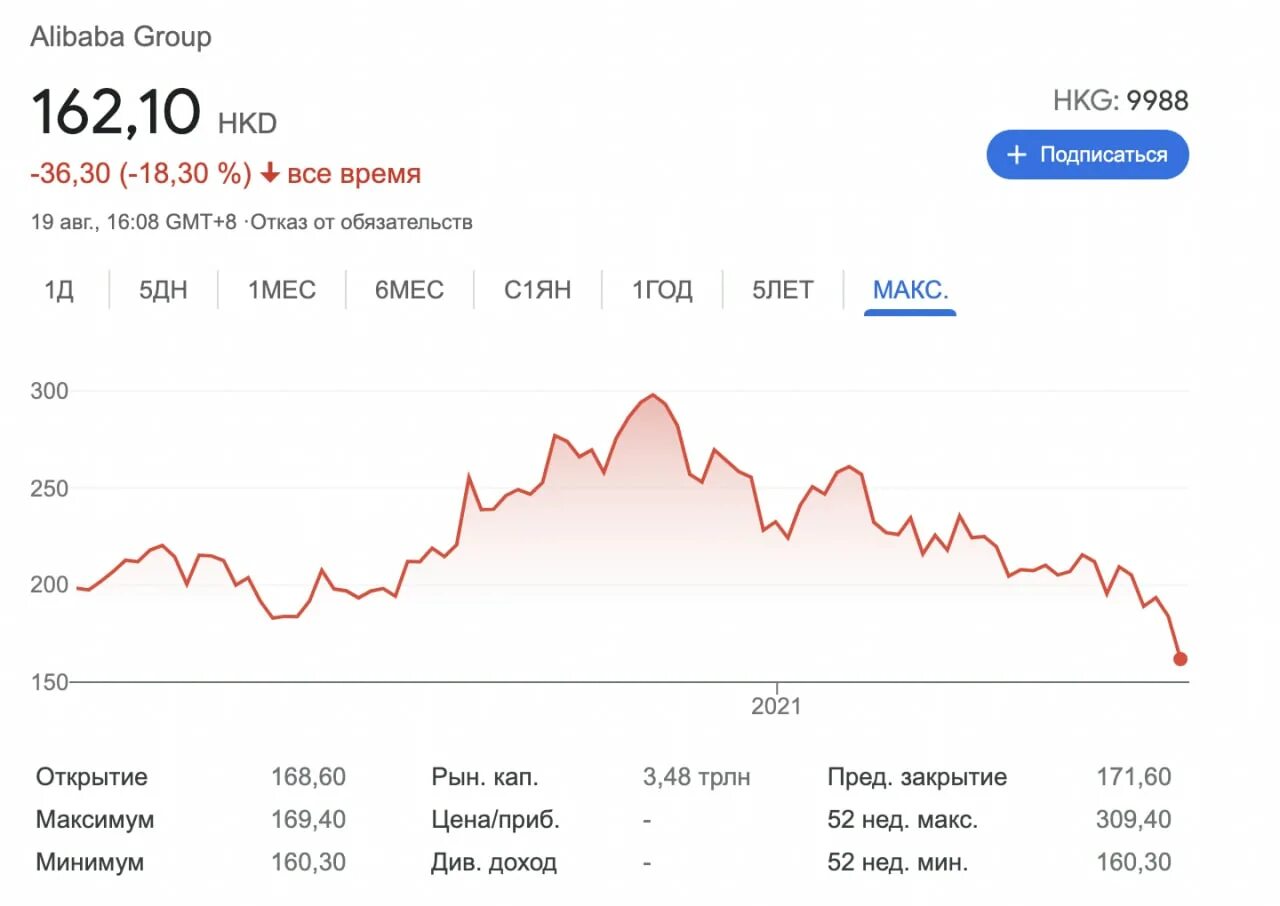
Task: Click the chart peak near 300
Action: coord(653,396)
